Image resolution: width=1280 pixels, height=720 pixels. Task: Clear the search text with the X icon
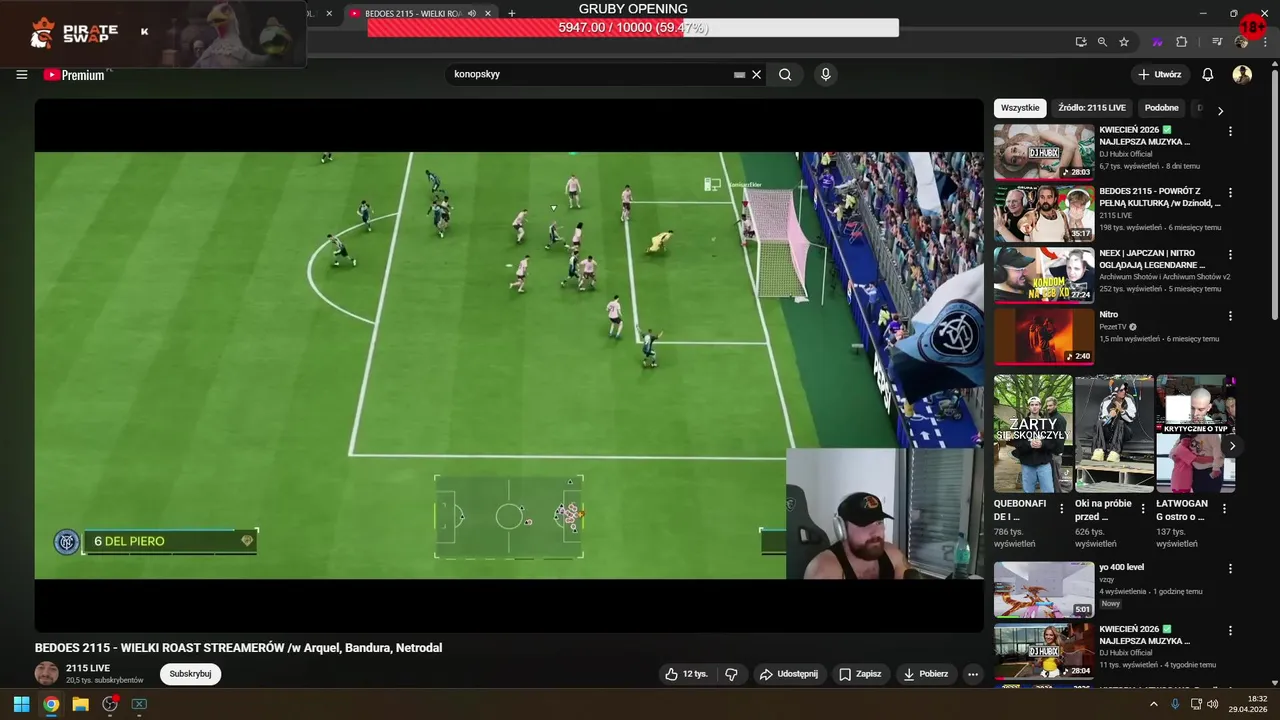click(757, 75)
